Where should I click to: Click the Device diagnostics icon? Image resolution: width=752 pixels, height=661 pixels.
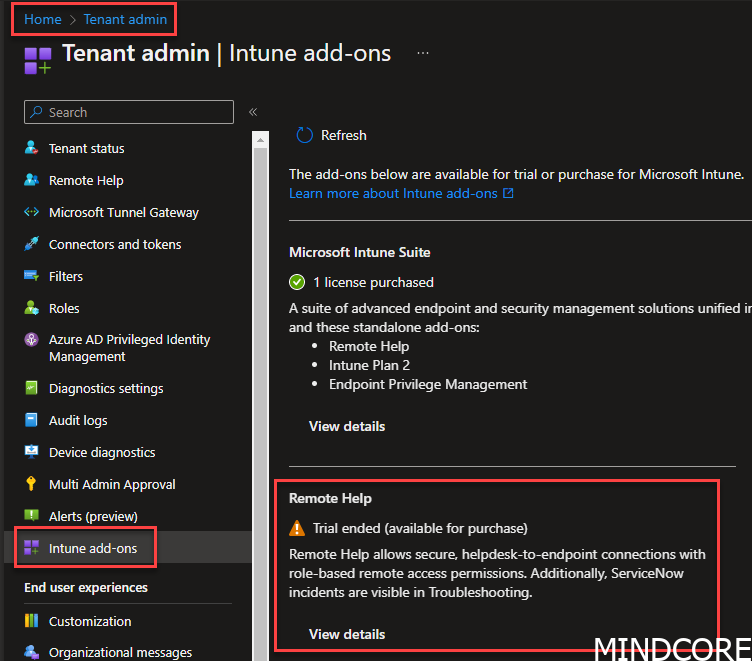point(31,452)
